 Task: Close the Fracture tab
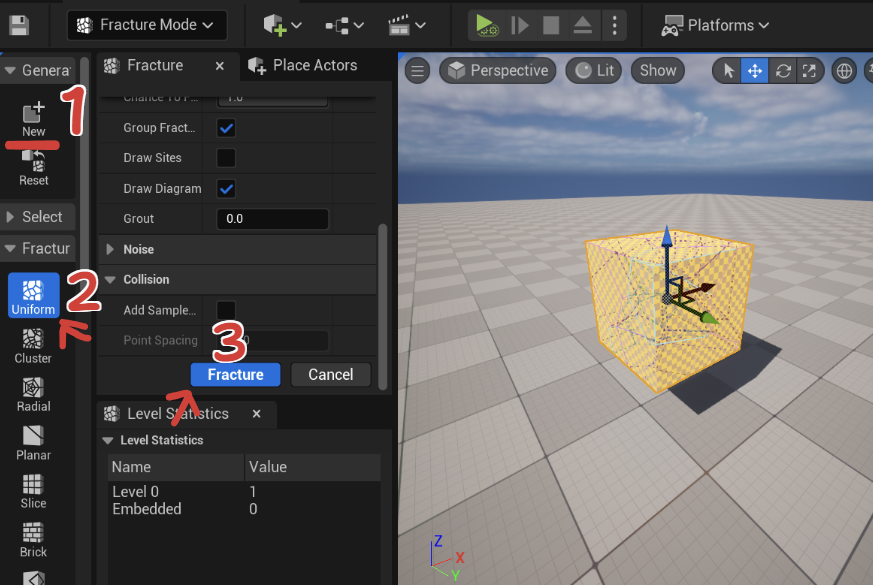click(x=220, y=66)
